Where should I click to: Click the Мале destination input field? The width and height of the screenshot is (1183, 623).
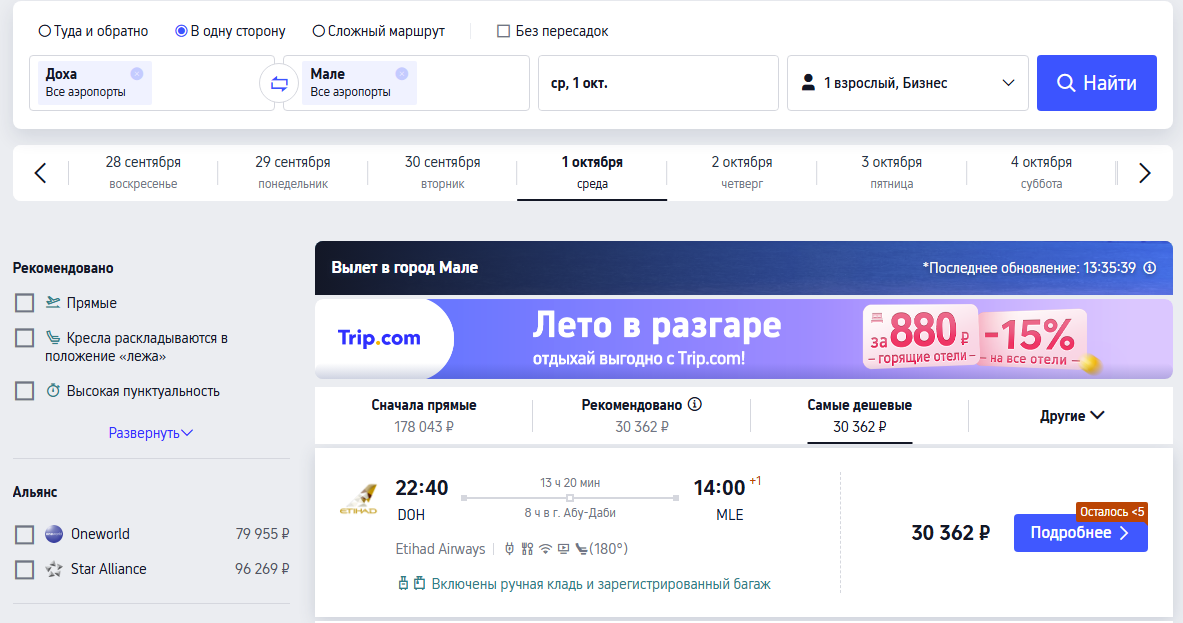tap(406, 83)
